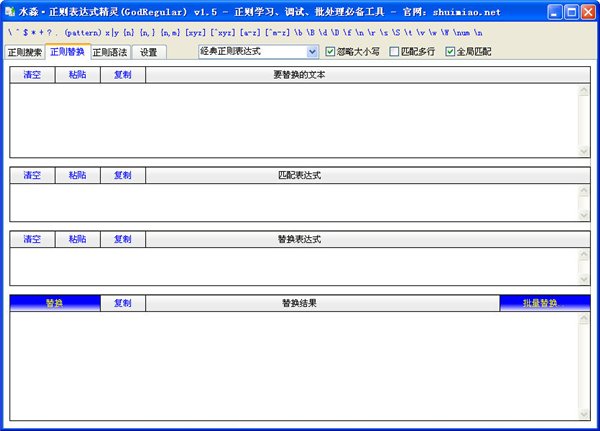
Task: Insert the \f form feed token
Action: tap(347, 33)
